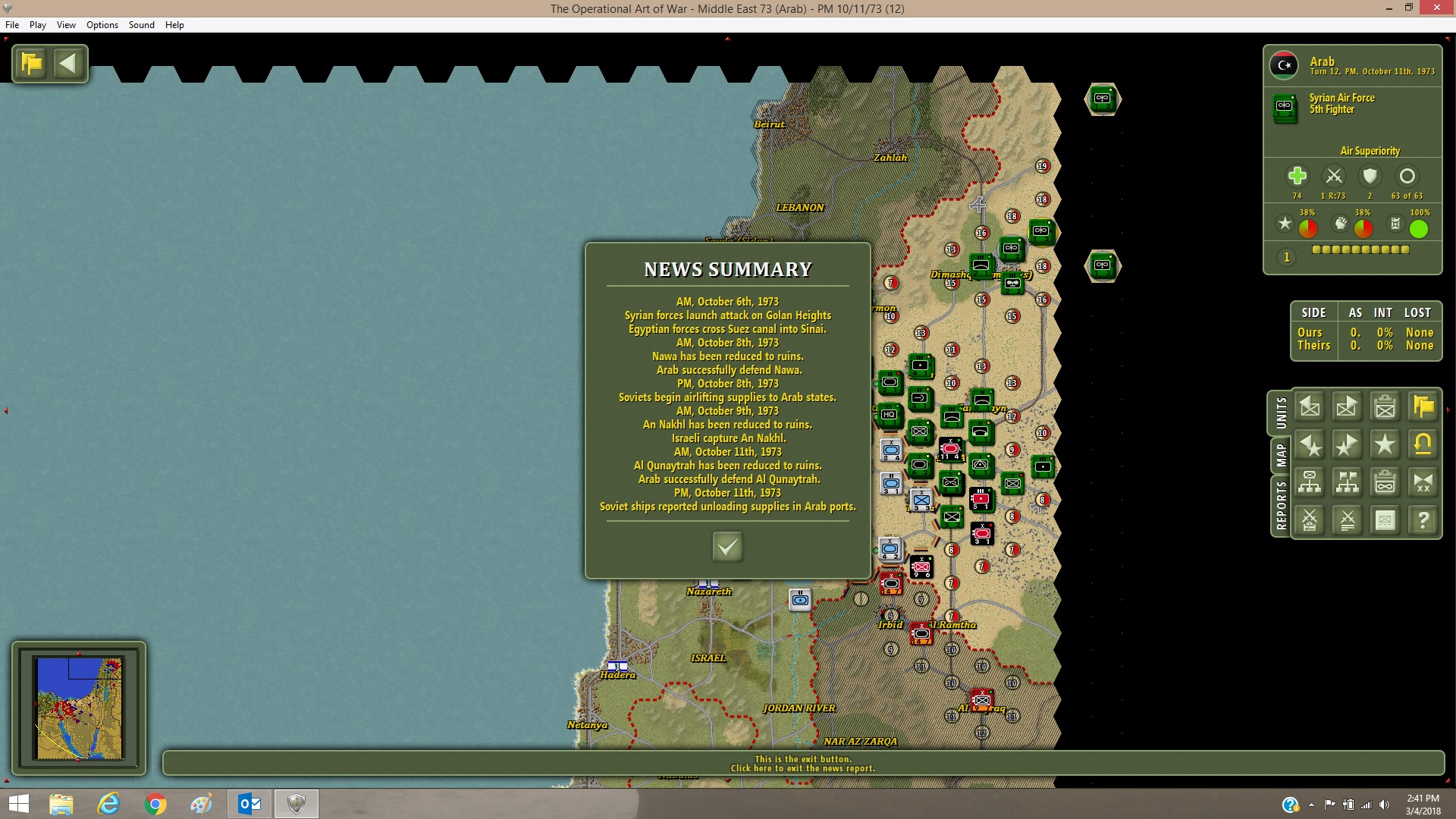Click the star proficiency icon
The width and height of the screenshot is (1456, 819).
pos(1285,224)
